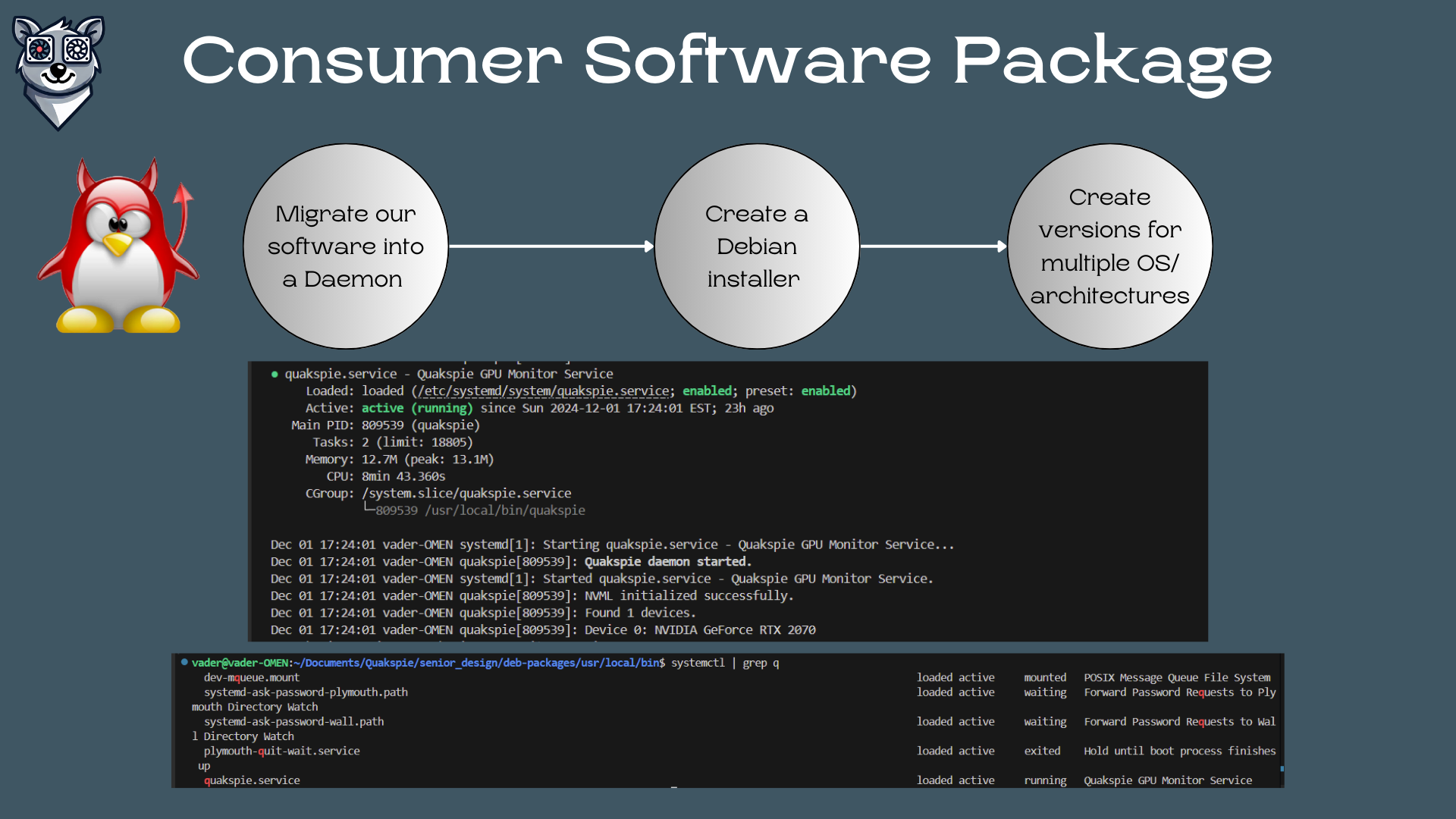Select the 'Create versions for multiple OS/architectures' circle
1456x819 pixels.
click(1109, 246)
